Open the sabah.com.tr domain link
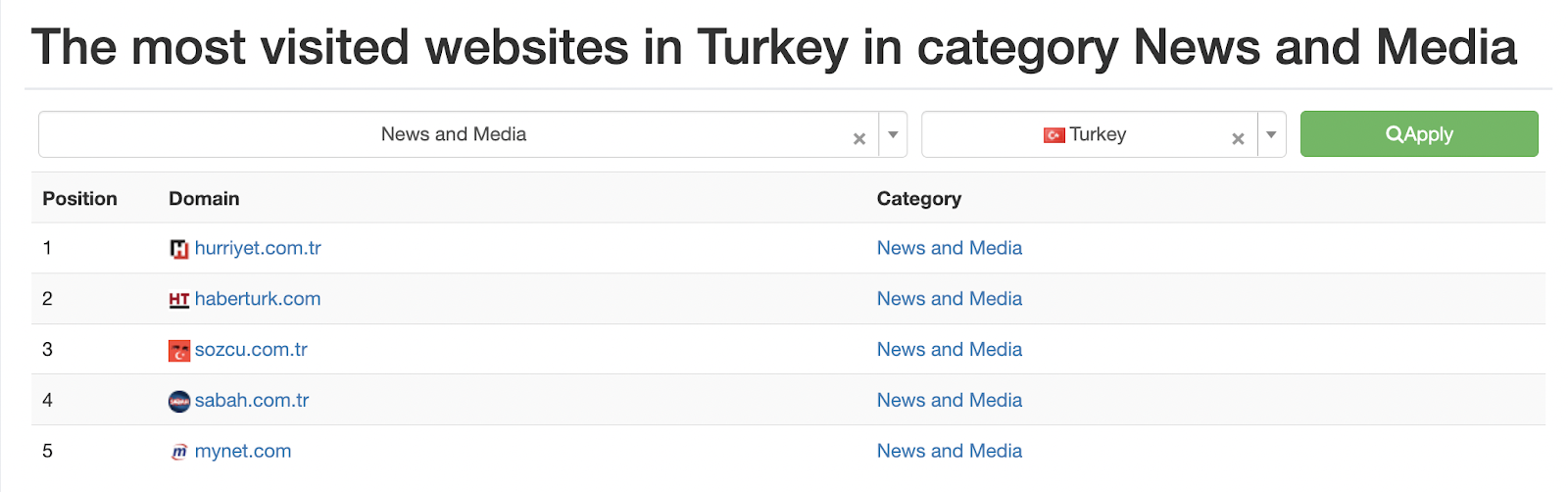 click(x=252, y=401)
